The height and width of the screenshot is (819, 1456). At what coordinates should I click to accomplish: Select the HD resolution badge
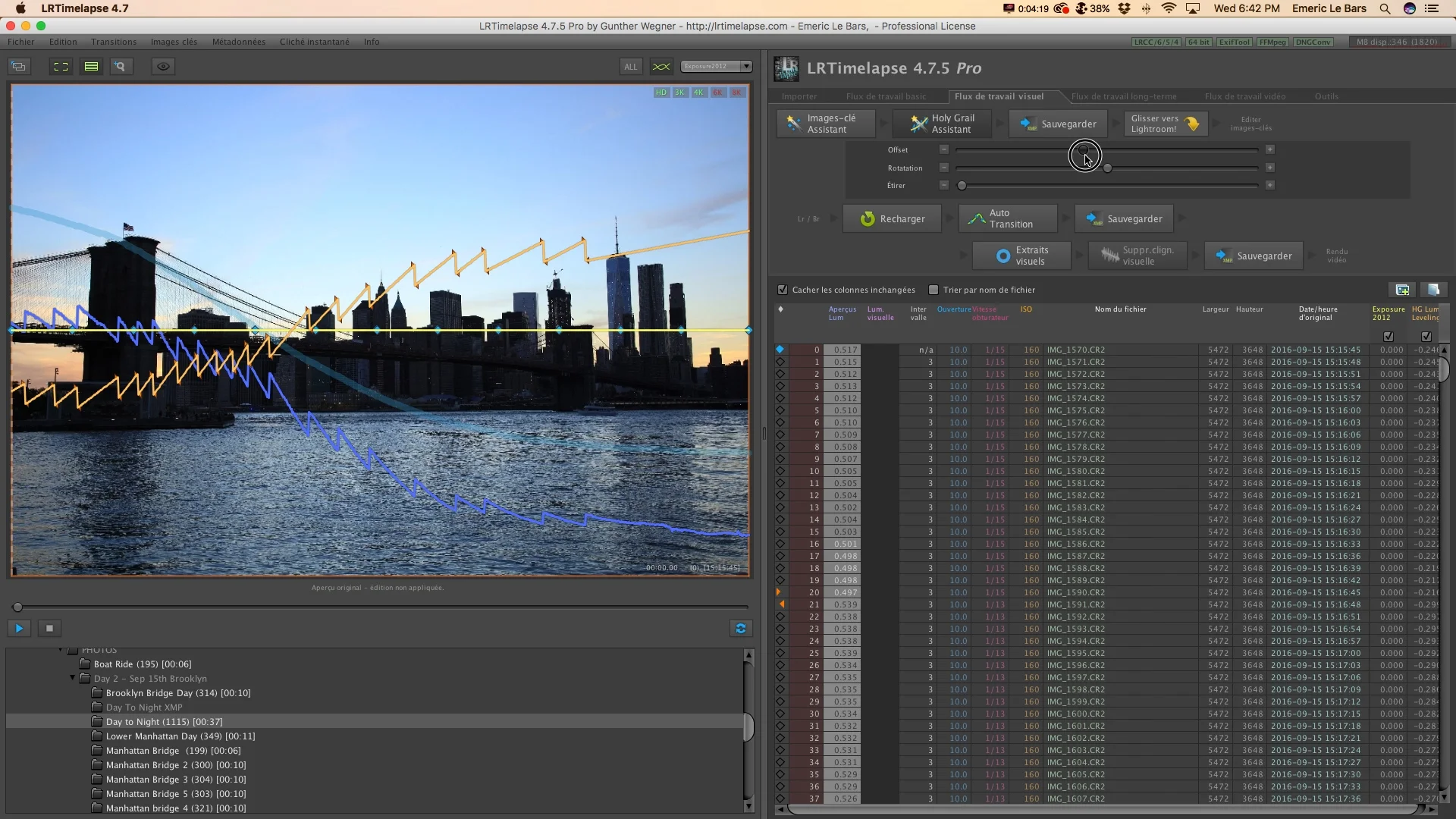(x=661, y=93)
